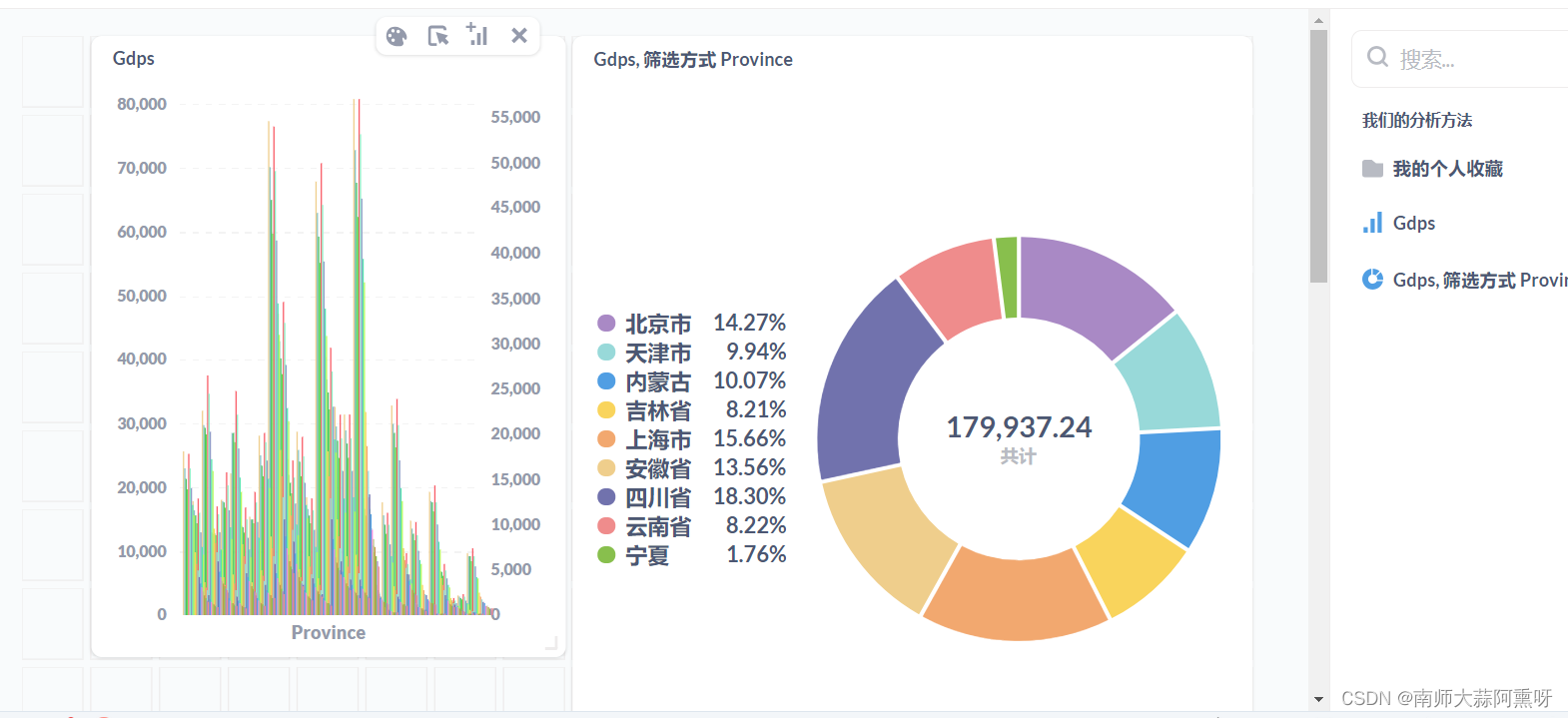Click the 179,937.24 total in donut center
Viewport: 1568px width, 718px height.
1019,427
